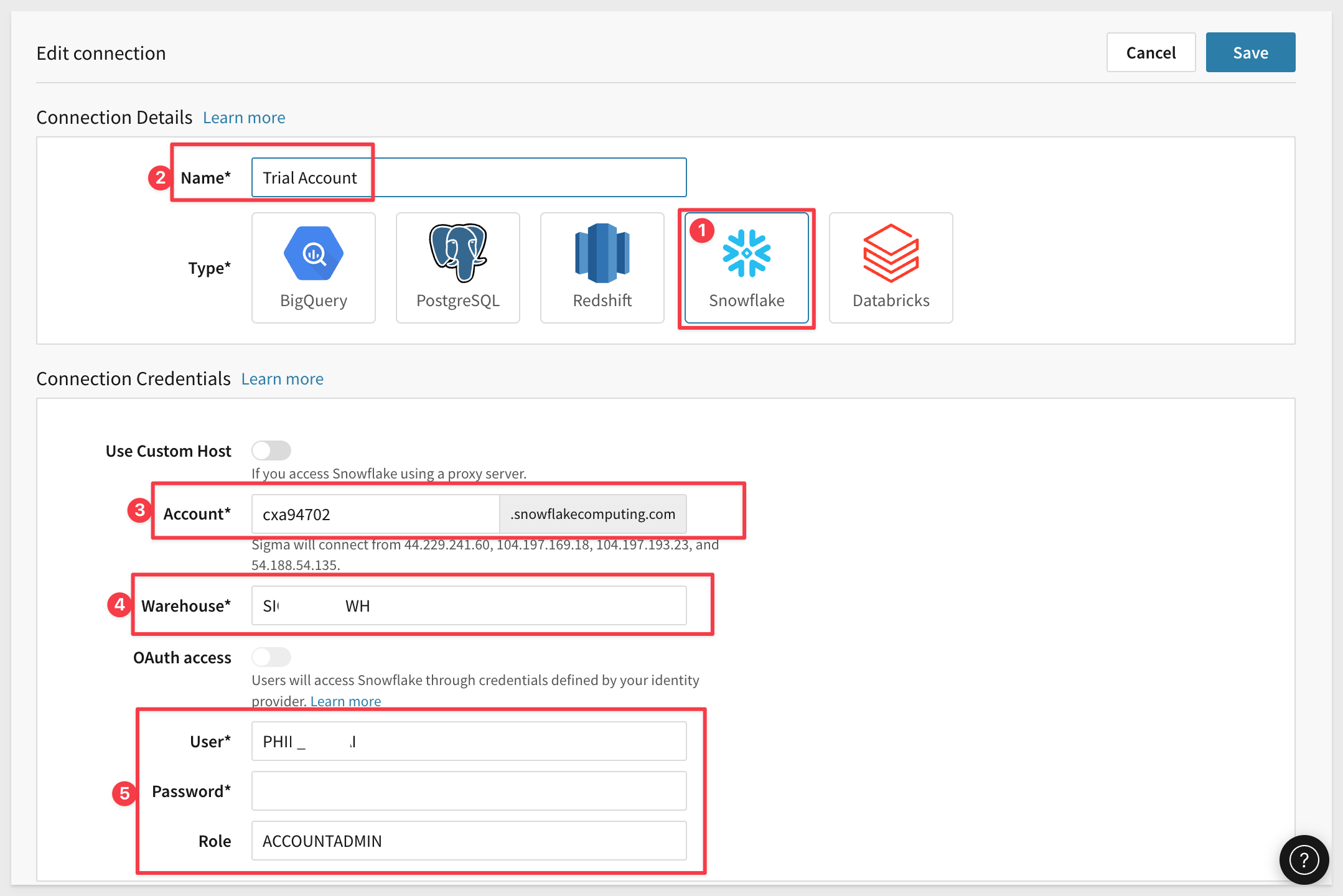Click the Warehouse input field

click(469, 605)
